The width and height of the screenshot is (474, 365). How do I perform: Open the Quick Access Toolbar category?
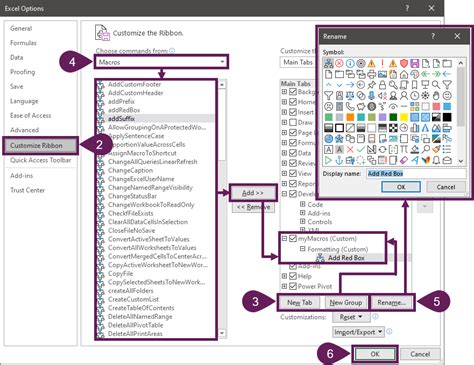40,160
